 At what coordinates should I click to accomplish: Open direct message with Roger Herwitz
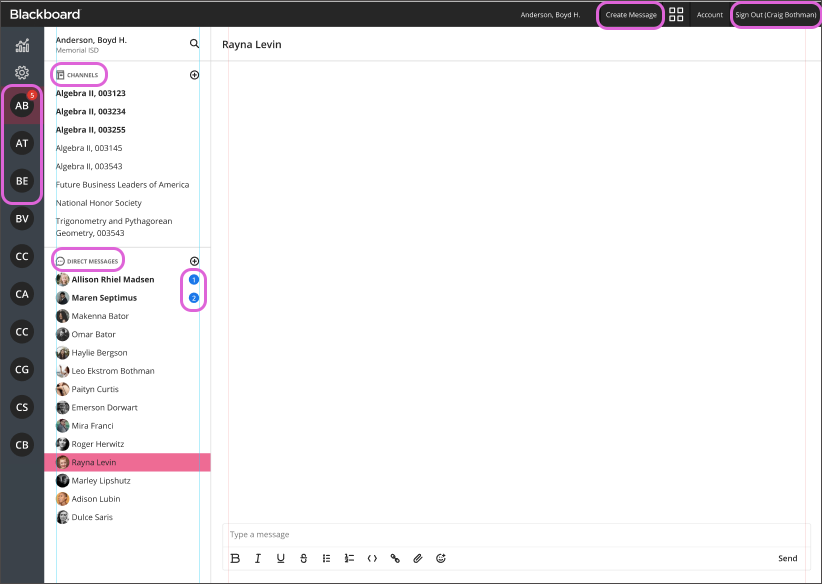(x=98, y=444)
